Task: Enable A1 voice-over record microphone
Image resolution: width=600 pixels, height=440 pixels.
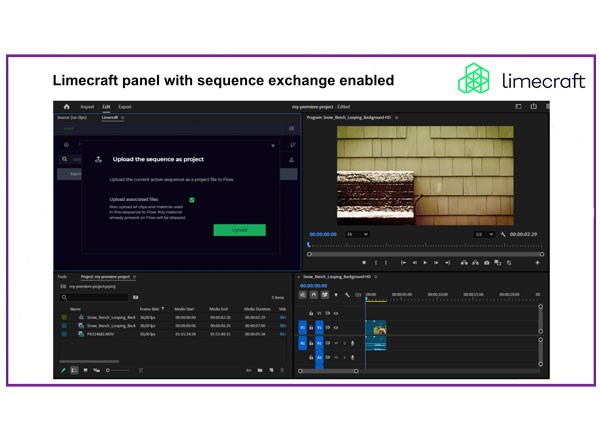Action: click(352, 343)
